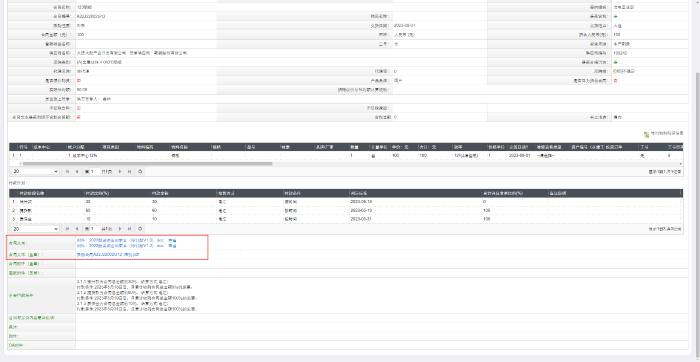Image resolution: width=700 pixels, height=362 pixels.
Task: Go to first page in payment plan pager
Action: point(67,229)
